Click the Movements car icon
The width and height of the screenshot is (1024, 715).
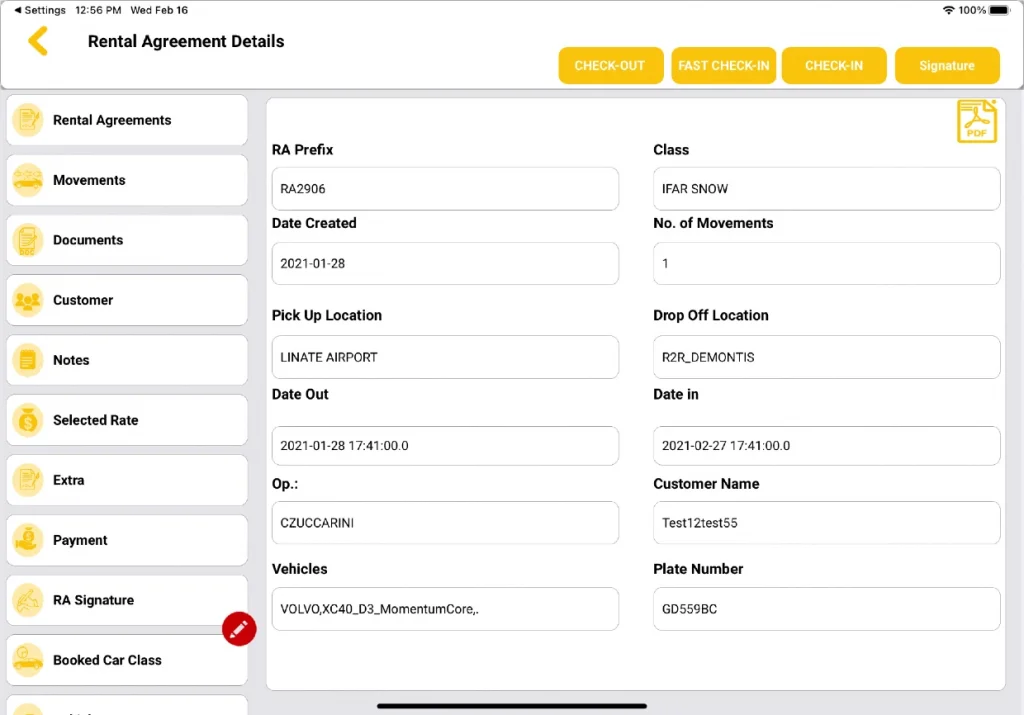coord(27,180)
